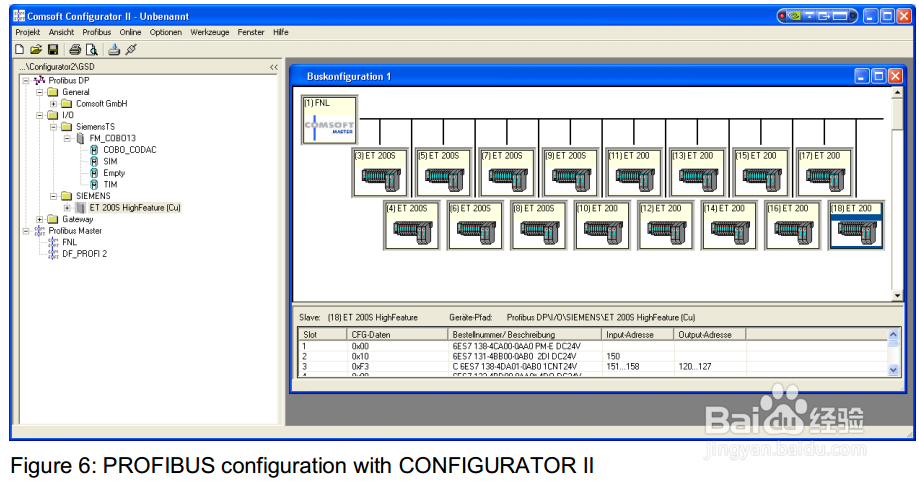This screenshot has height=481, width=919.
Task: Select Empty module in tree
Action: pyautogui.click(x=114, y=173)
